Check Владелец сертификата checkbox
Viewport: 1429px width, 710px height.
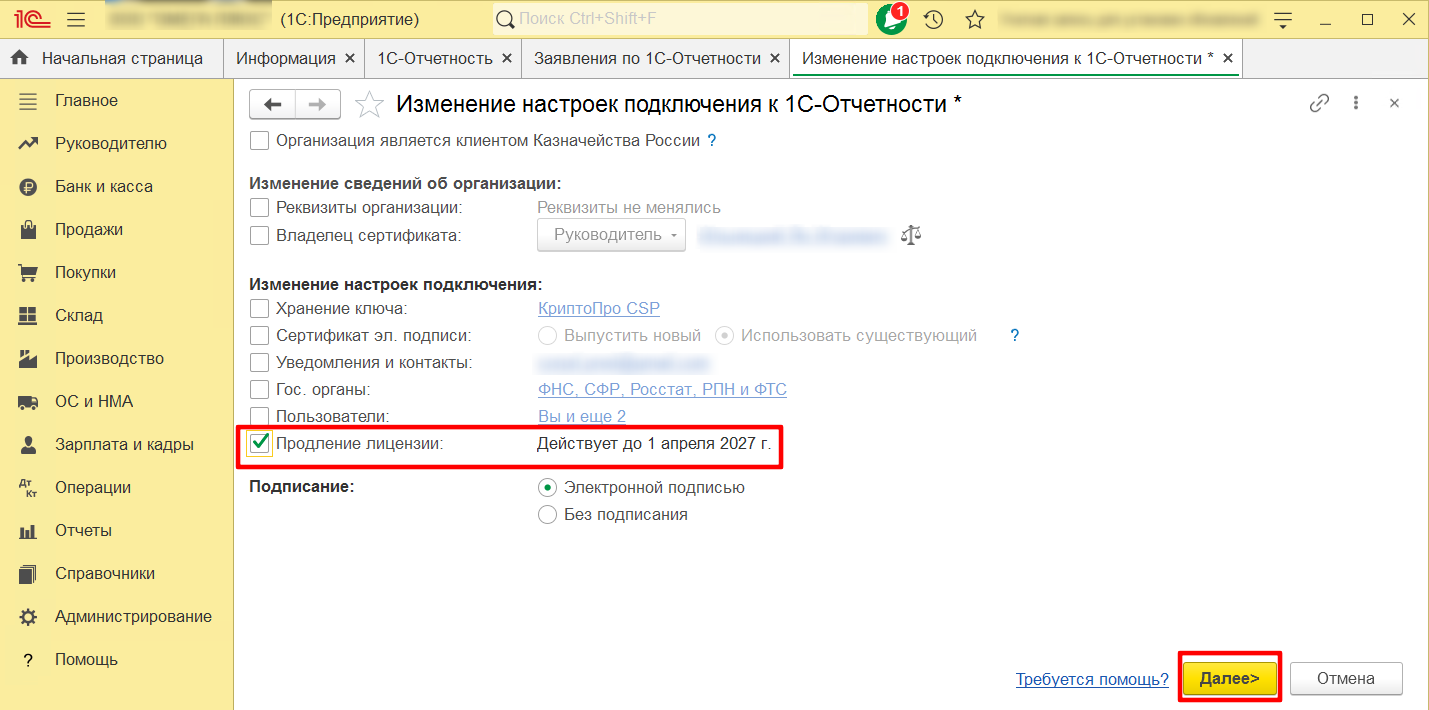(260, 236)
